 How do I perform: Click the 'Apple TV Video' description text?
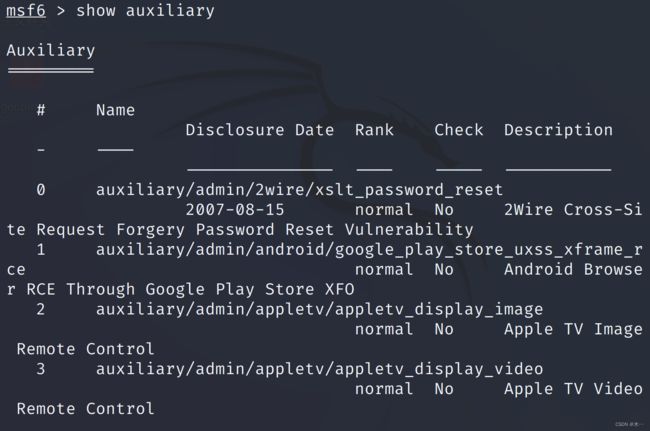[x=573, y=389]
